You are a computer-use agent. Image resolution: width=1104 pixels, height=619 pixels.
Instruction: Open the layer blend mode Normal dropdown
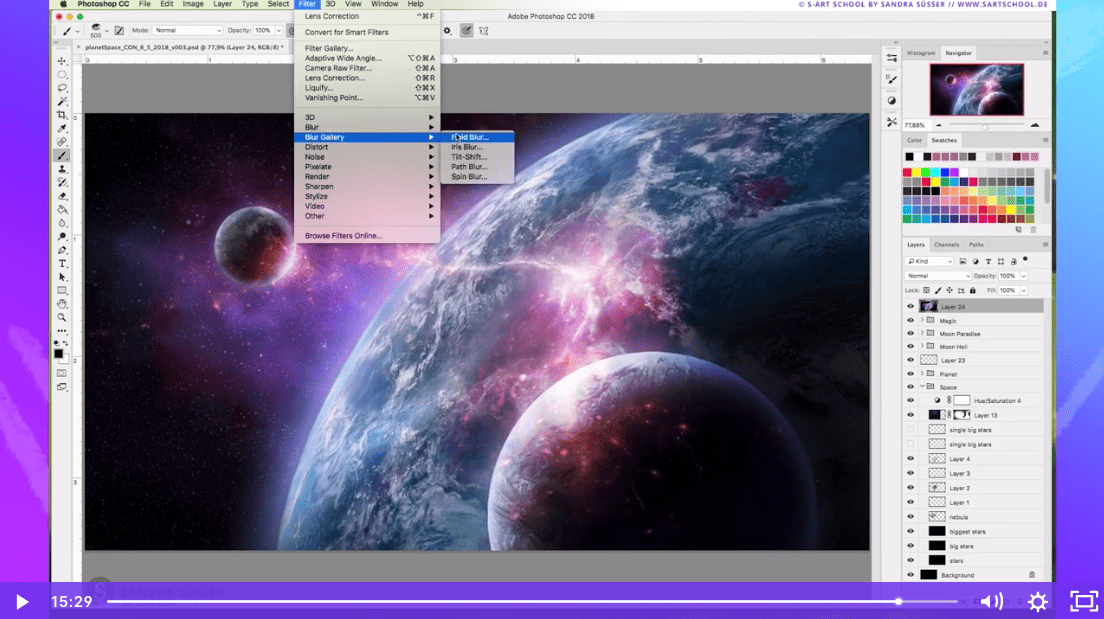[x=938, y=276]
